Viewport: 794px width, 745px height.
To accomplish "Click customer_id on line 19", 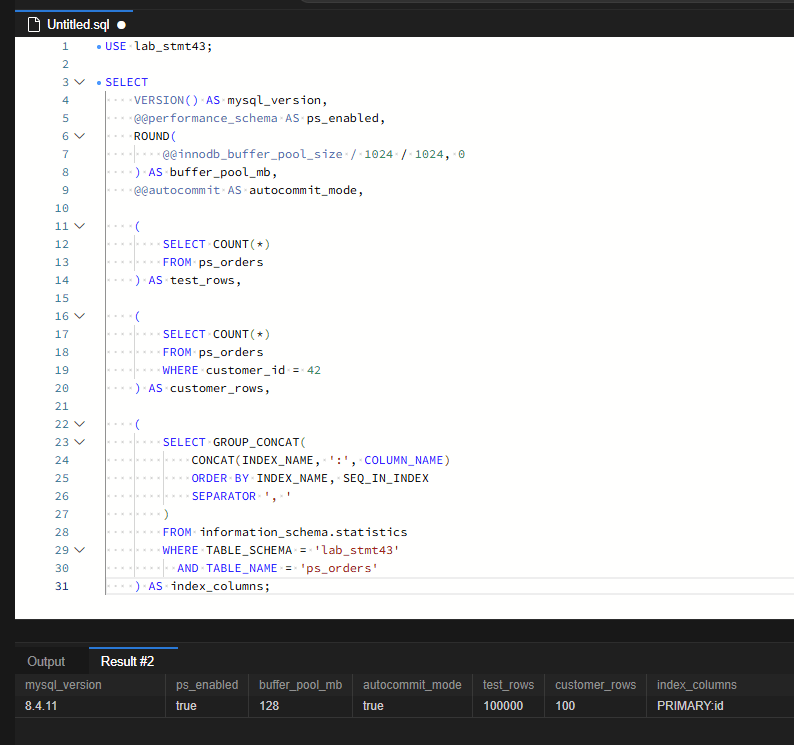I will [x=245, y=370].
